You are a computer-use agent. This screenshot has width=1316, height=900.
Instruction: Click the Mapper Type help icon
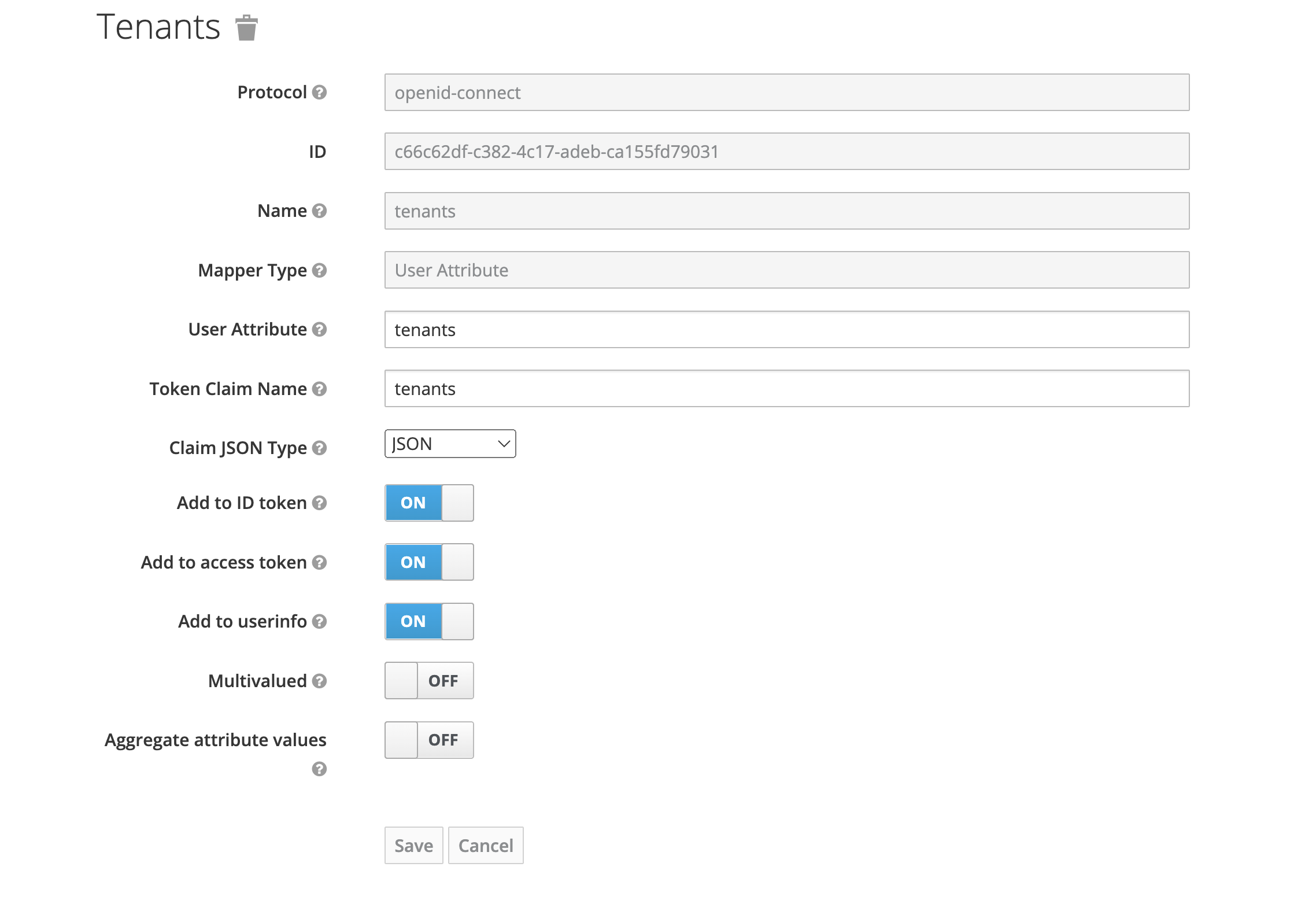tap(319, 270)
